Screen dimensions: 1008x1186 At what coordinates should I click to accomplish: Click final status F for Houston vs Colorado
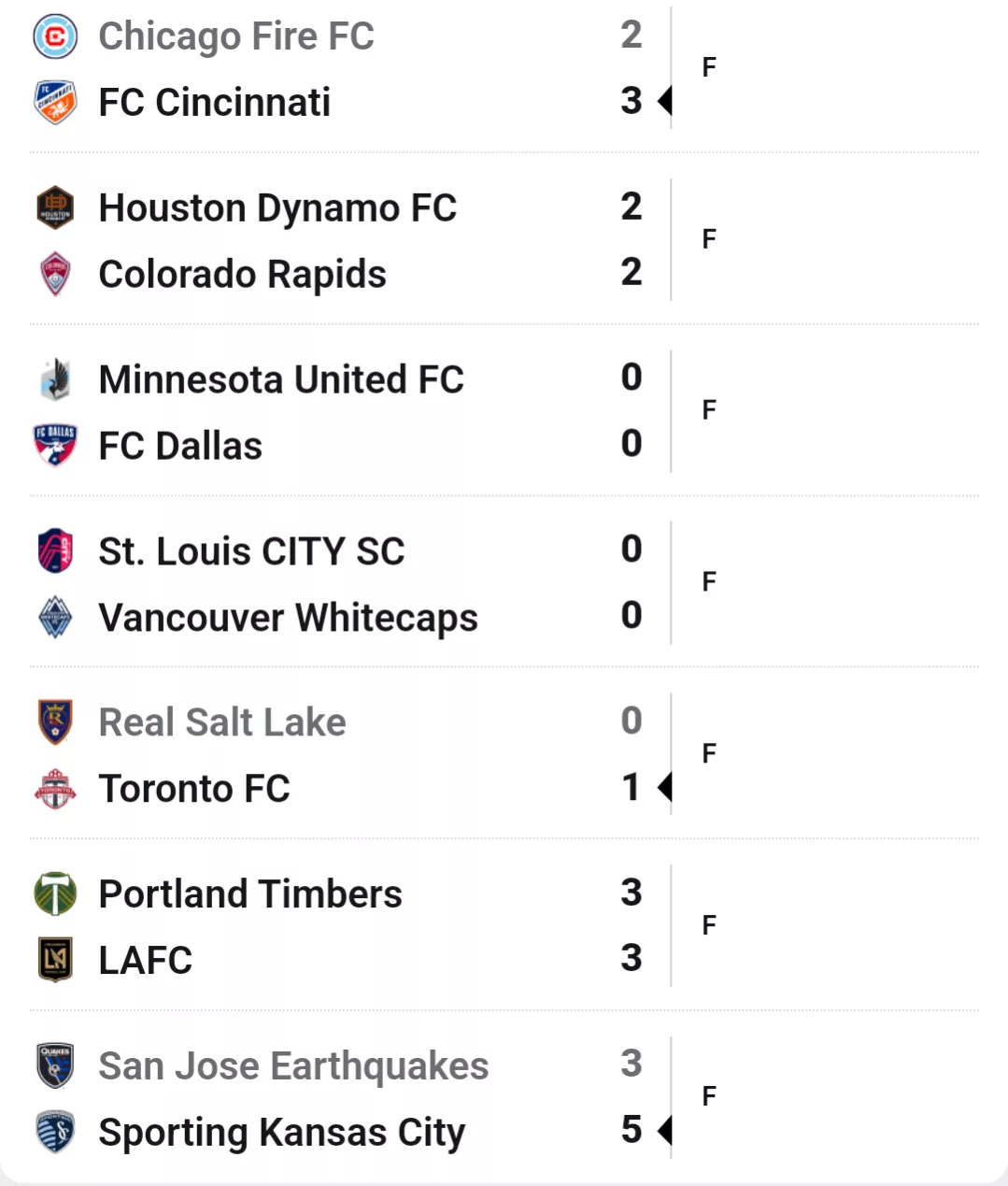(709, 239)
